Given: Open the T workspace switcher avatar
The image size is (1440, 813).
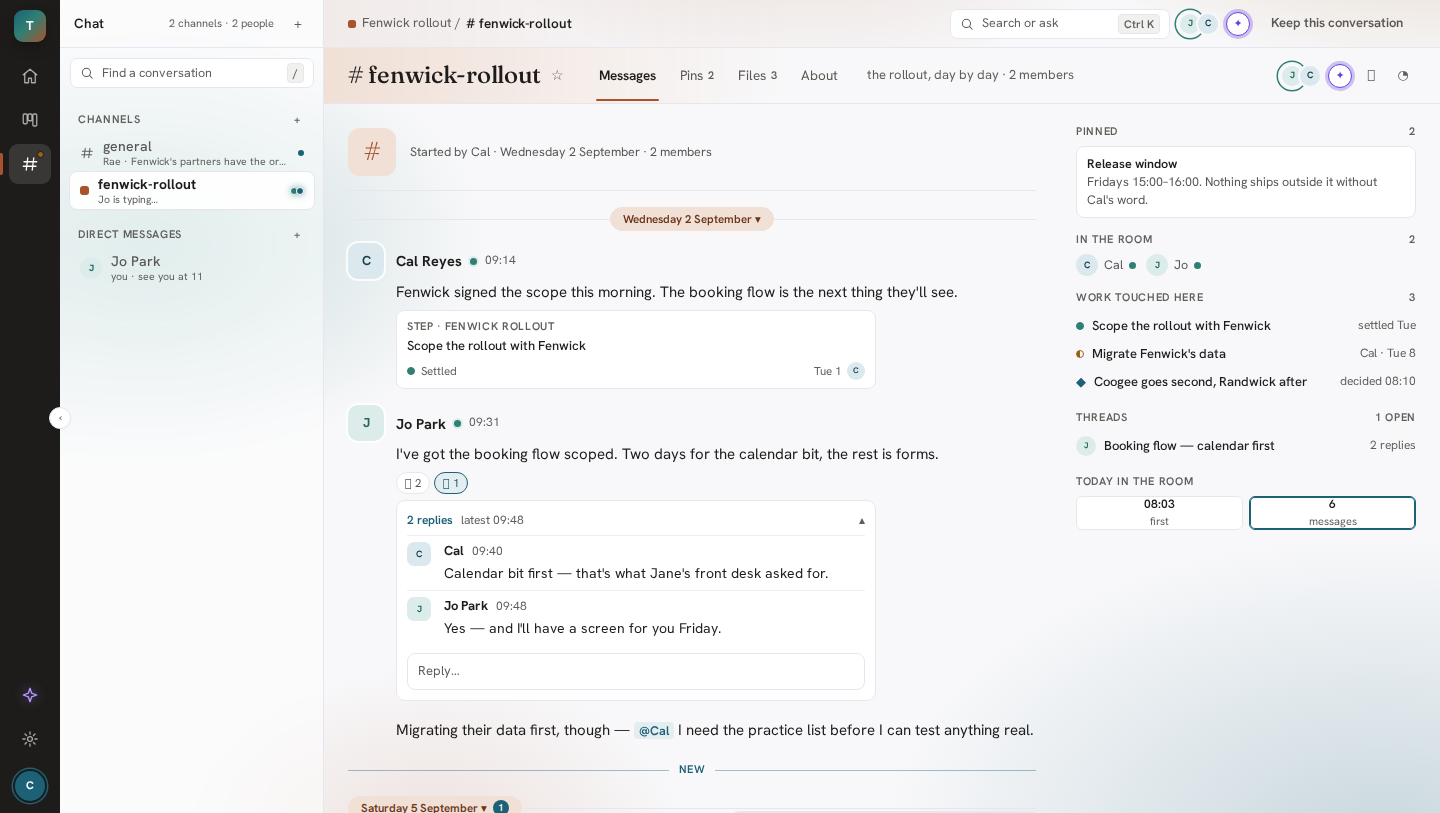Looking at the screenshot, I should [x=30, y=26].
